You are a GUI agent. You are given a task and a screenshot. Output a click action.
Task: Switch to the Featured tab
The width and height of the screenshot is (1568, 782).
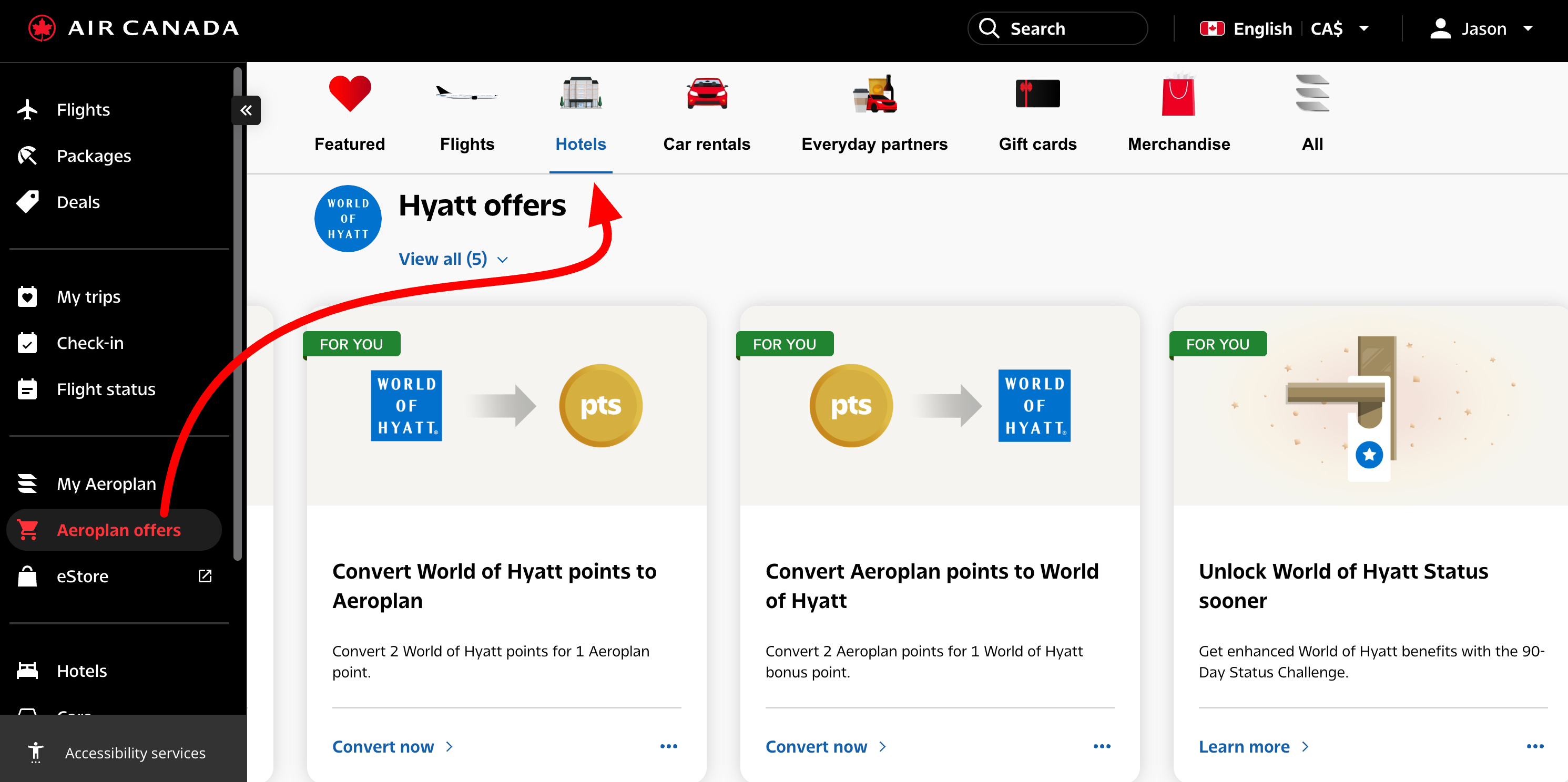[349, 144]
